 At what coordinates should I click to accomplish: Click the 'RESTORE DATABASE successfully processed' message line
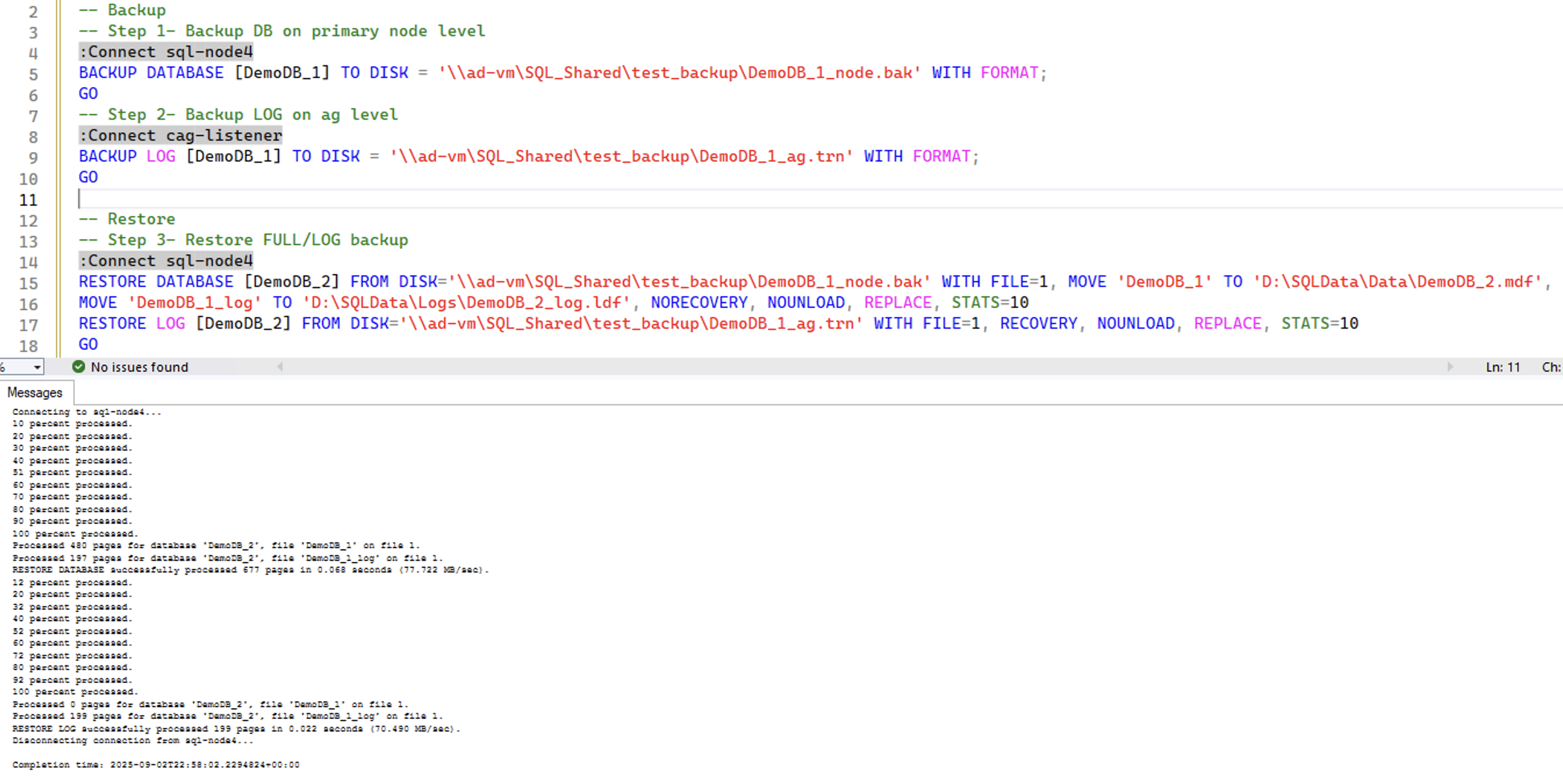[250, 570]
